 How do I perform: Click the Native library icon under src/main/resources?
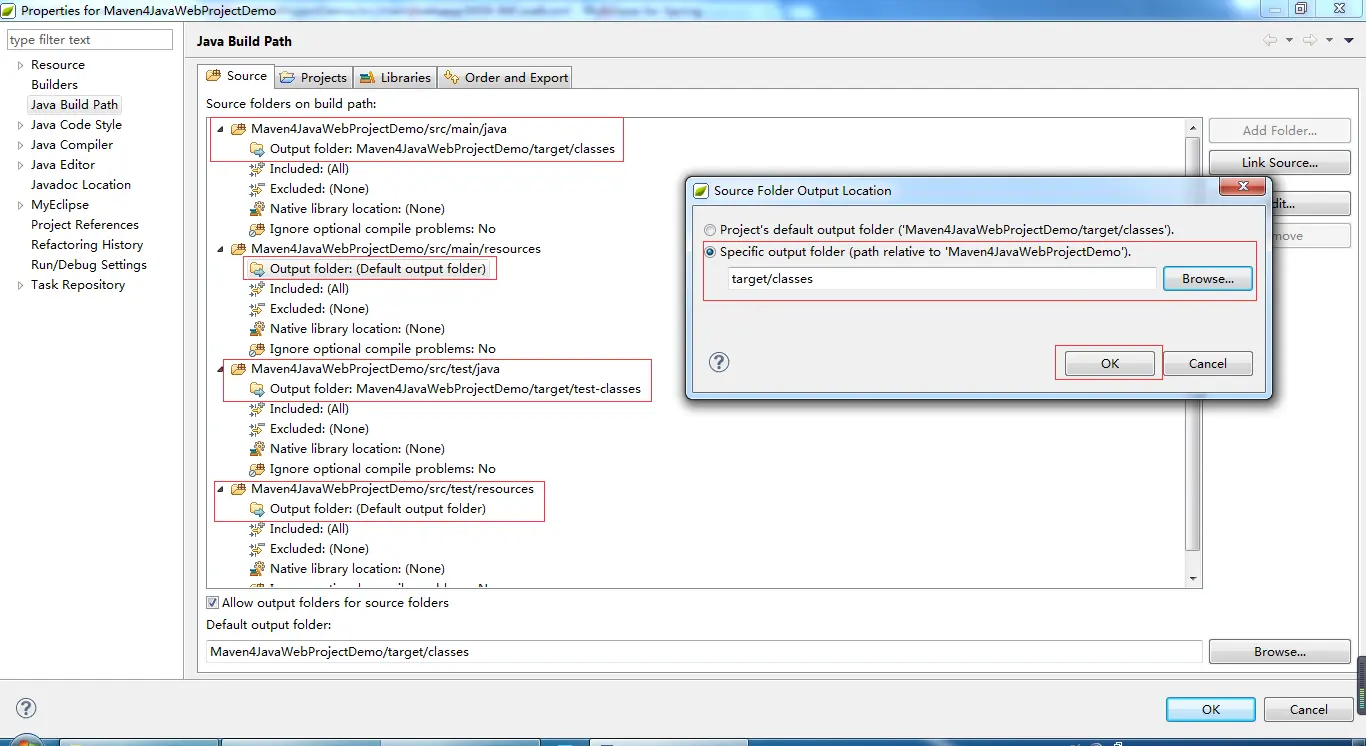pyautogui.click(x=257, y=329)
